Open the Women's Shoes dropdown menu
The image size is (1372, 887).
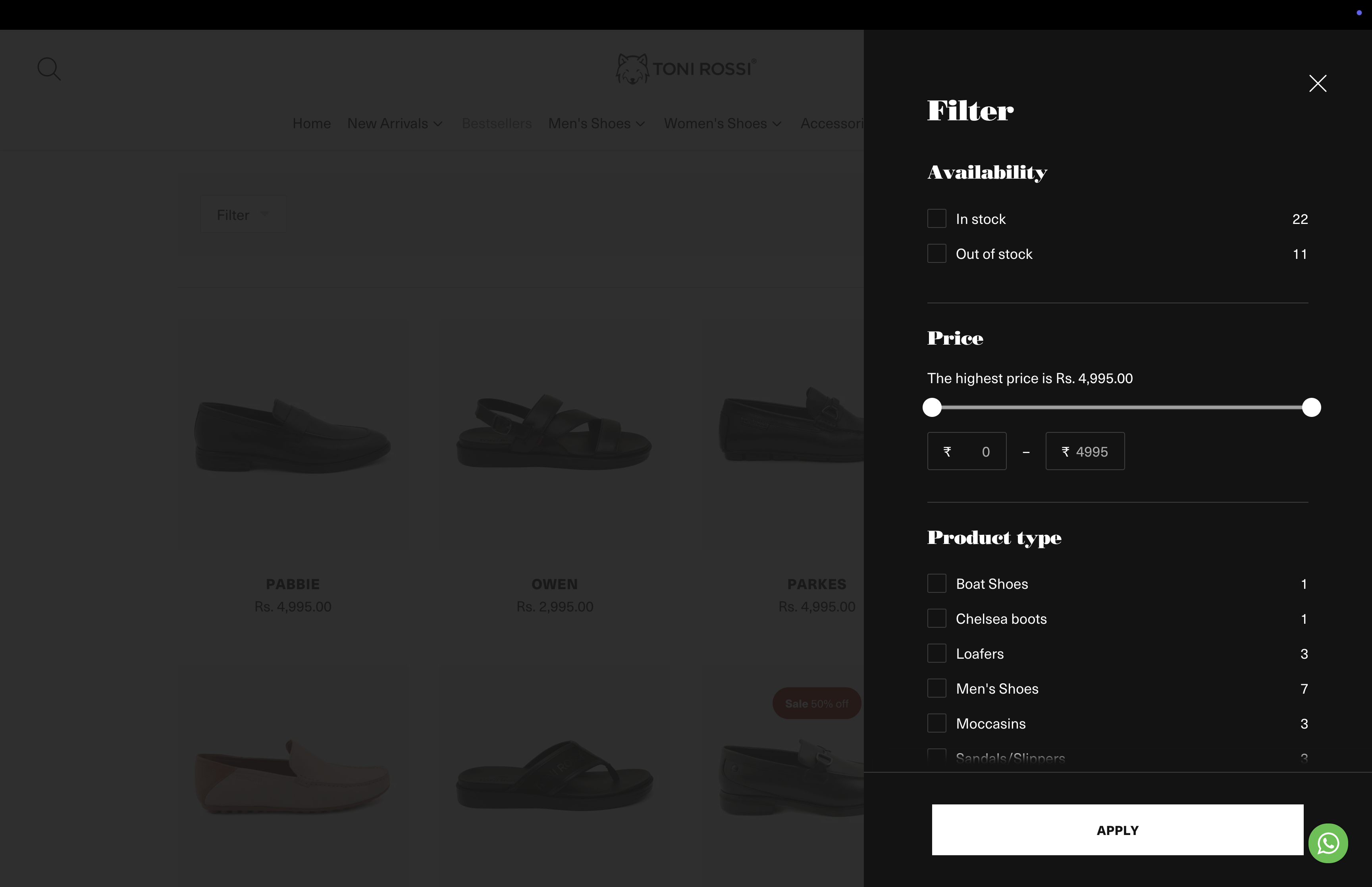[723, 123]
